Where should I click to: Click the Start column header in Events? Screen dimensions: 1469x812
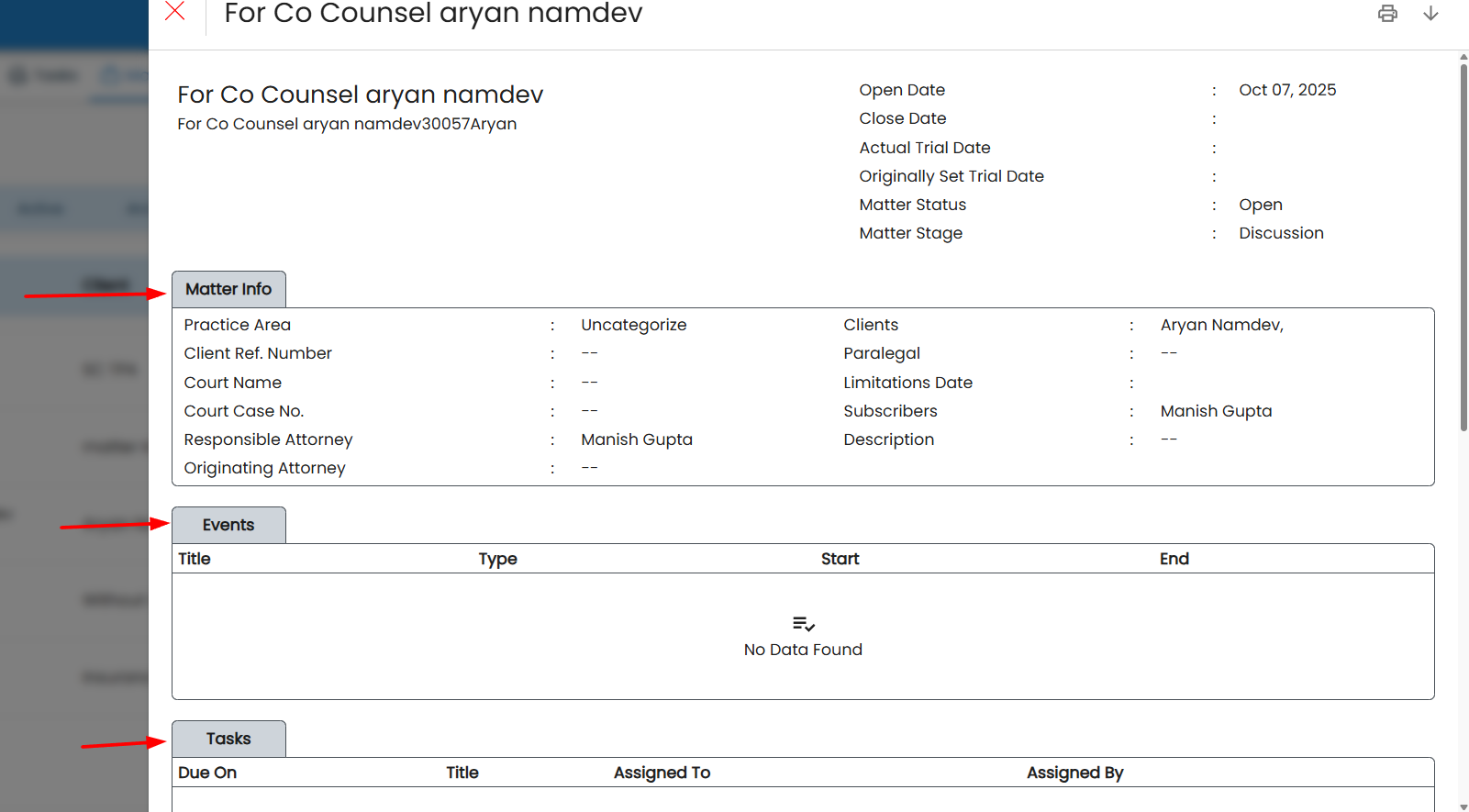pyautogui.click(x=840, y=559)
